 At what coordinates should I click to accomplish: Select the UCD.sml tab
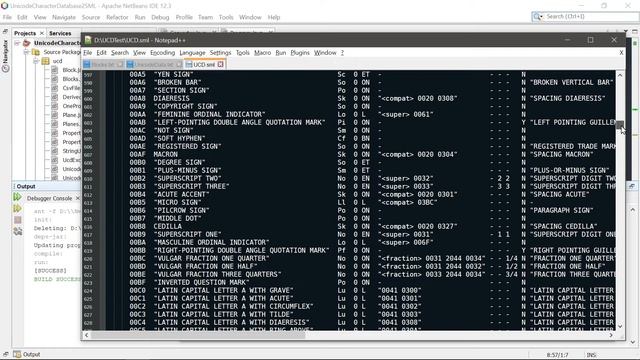tap(204, 64)
